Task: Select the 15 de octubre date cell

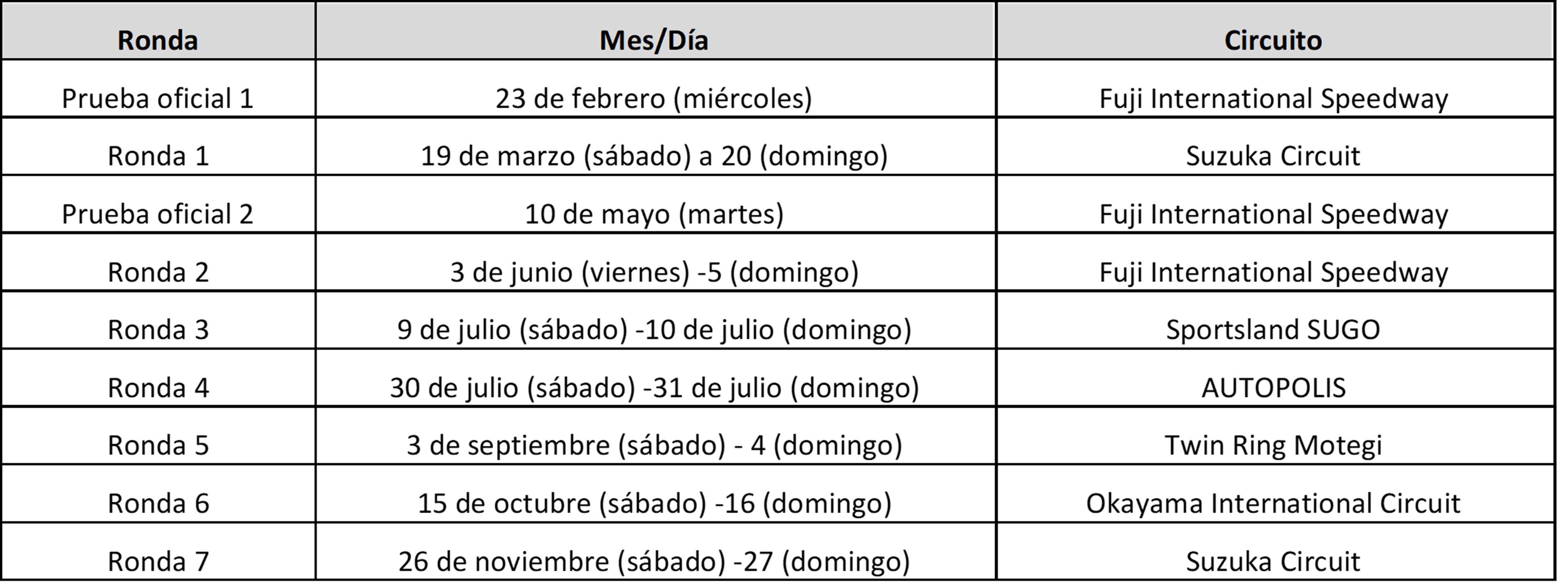Action: click(654, 504)
